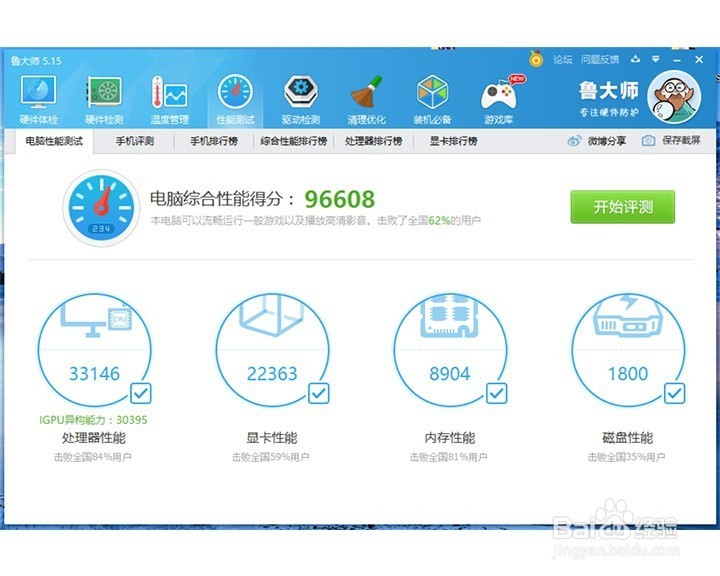Click the graphics score 22363
The height and width of the screenshot is (576, 720).
pos(272,373)
